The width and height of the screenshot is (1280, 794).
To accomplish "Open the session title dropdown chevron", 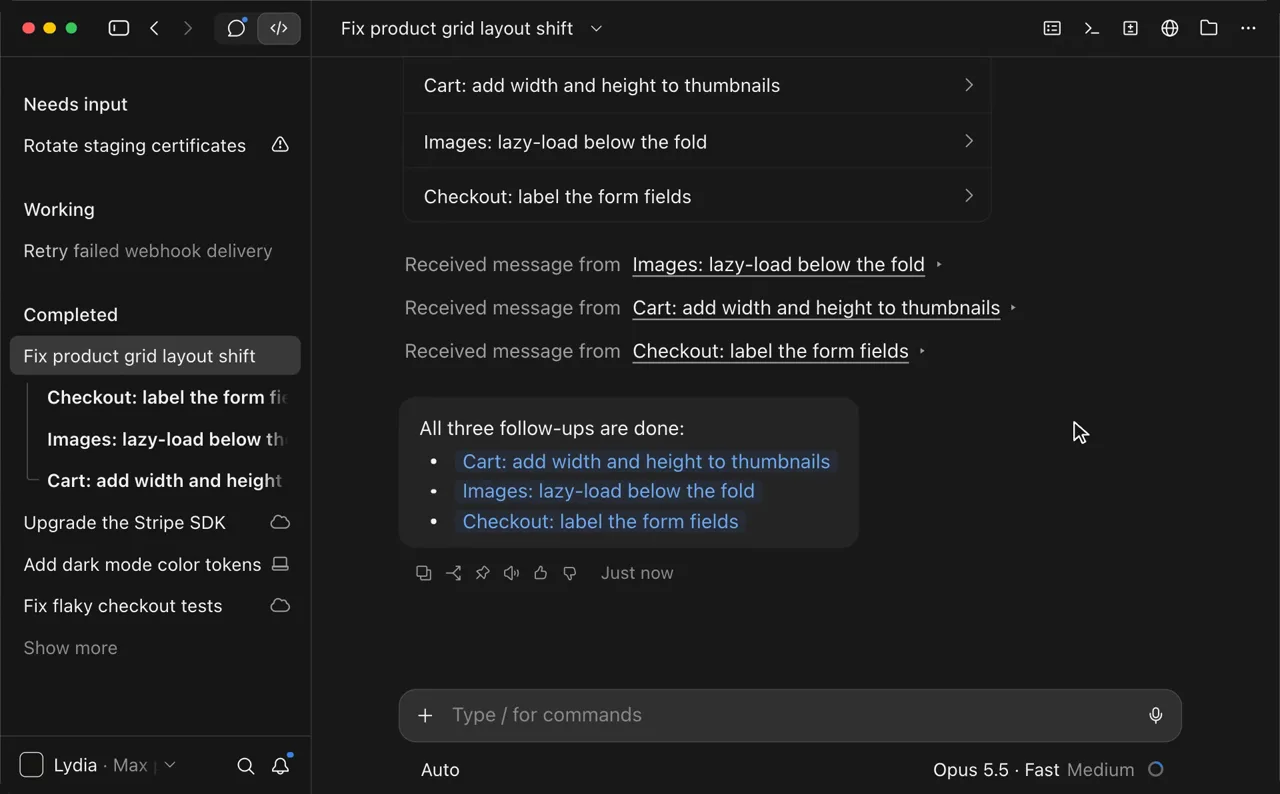I will point(596,28).
